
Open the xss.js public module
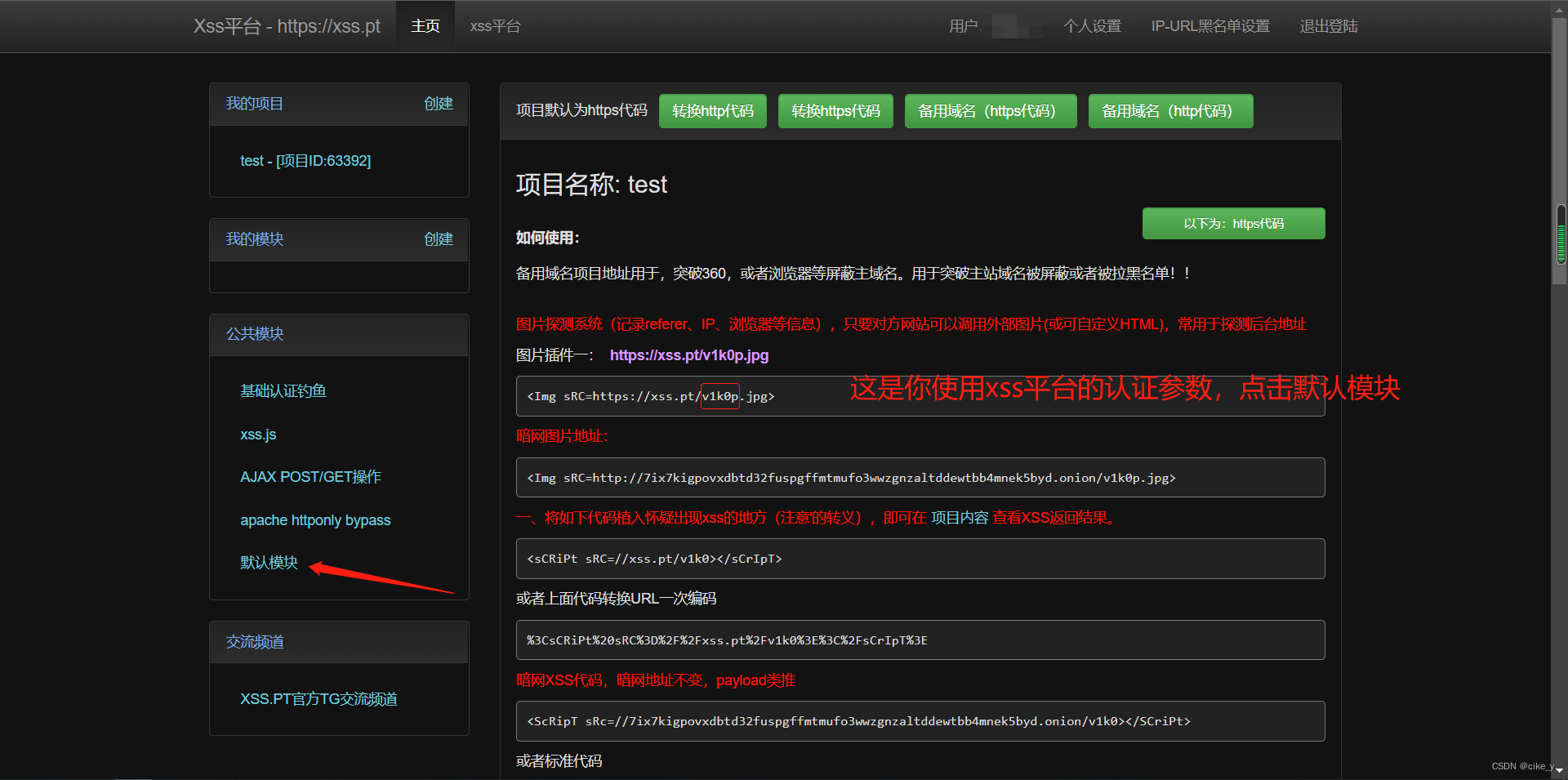258,435
